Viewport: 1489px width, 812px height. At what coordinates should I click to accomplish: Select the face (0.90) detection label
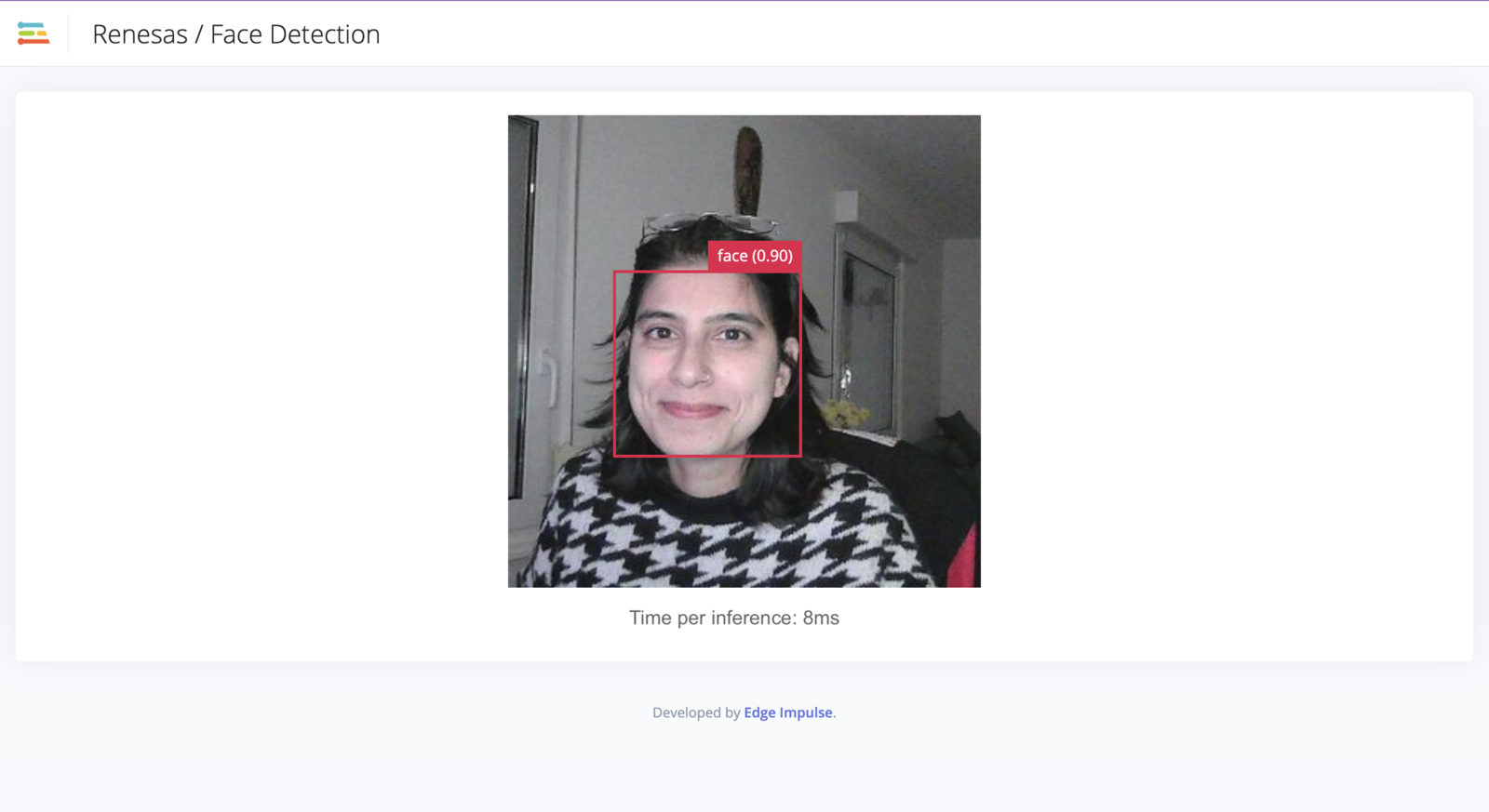click(755, 256)
